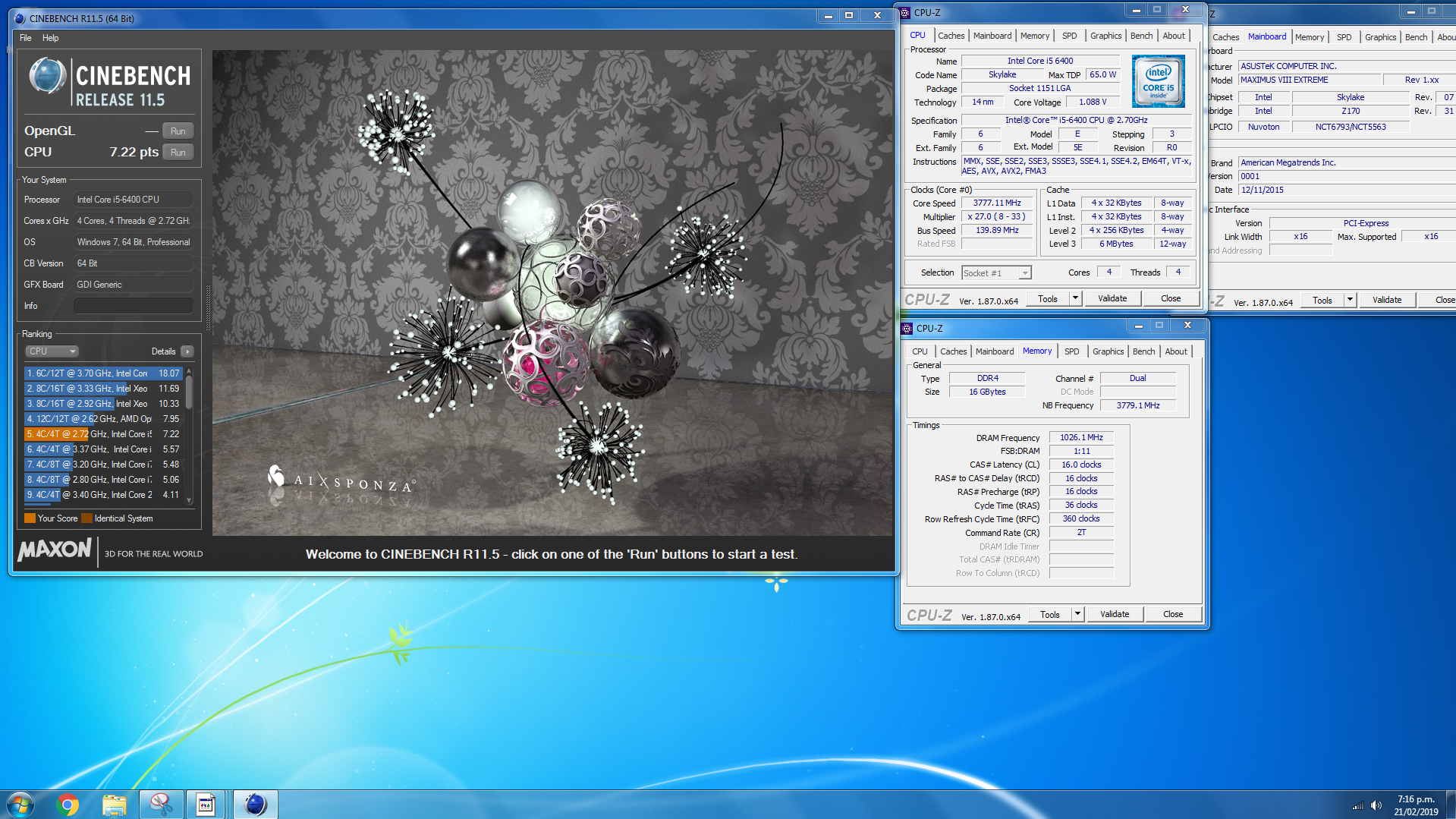Open the CPU-Z taskbar icon

click(206, 805)
